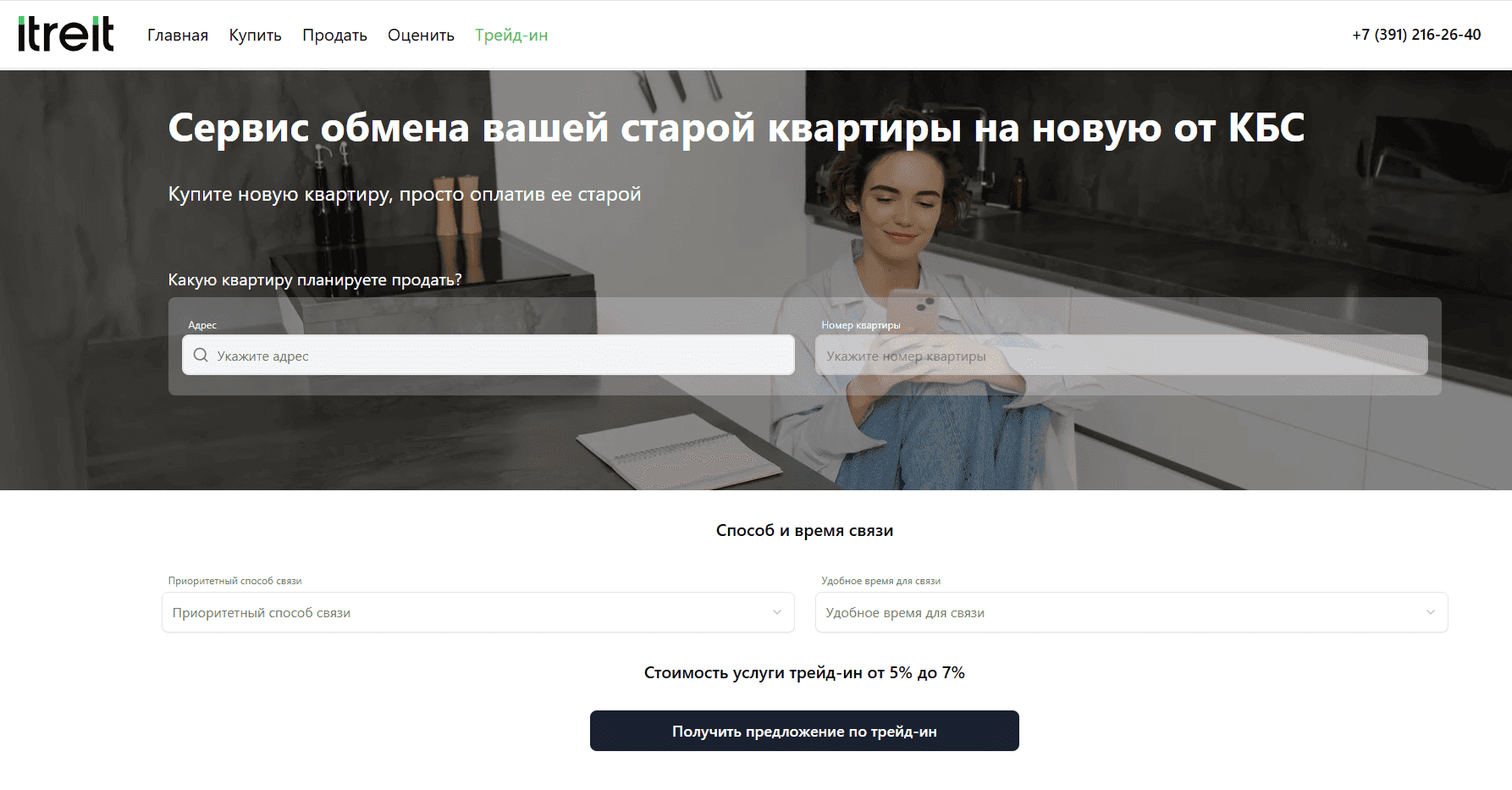The height and width of the screenshot is (790, 1512).
Task: Call the number +7 (391) 216-26-40
Action: (1415, 35)
